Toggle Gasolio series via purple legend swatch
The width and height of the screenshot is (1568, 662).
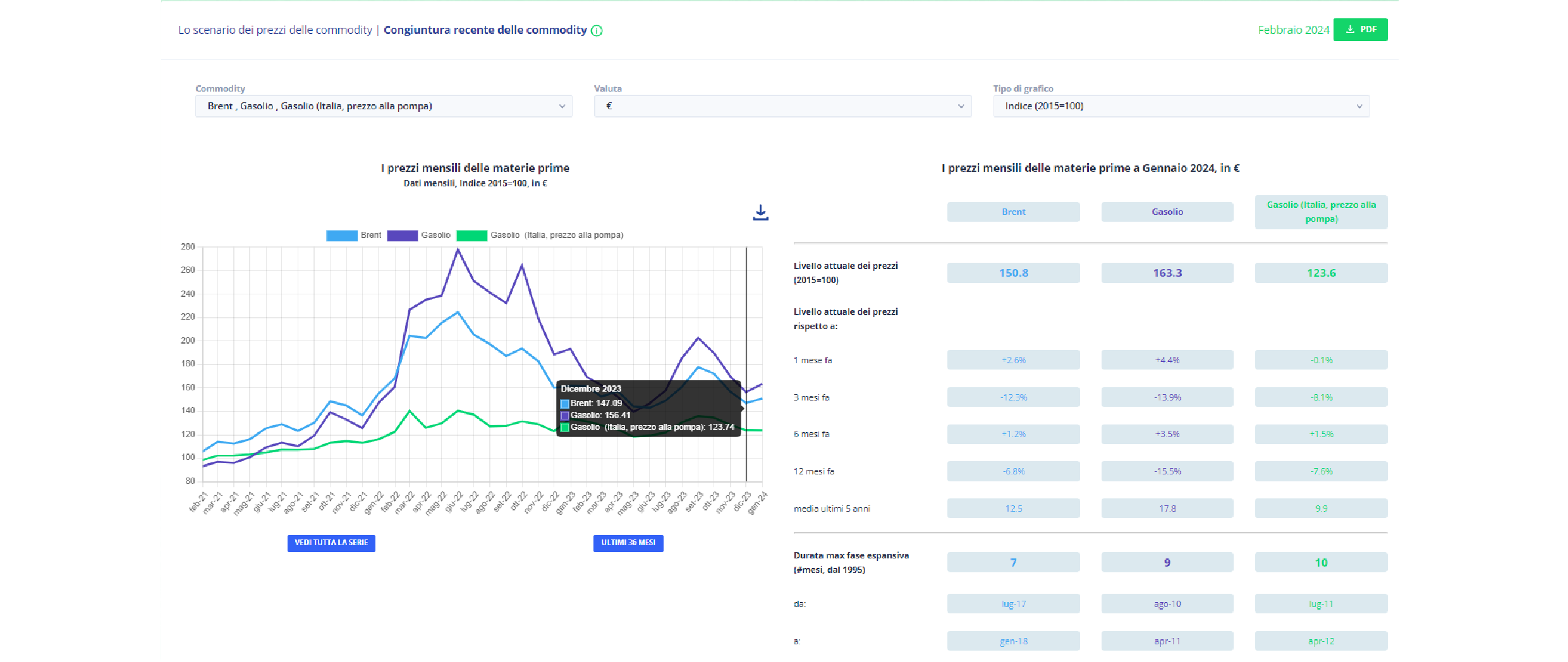click(402, 236)
